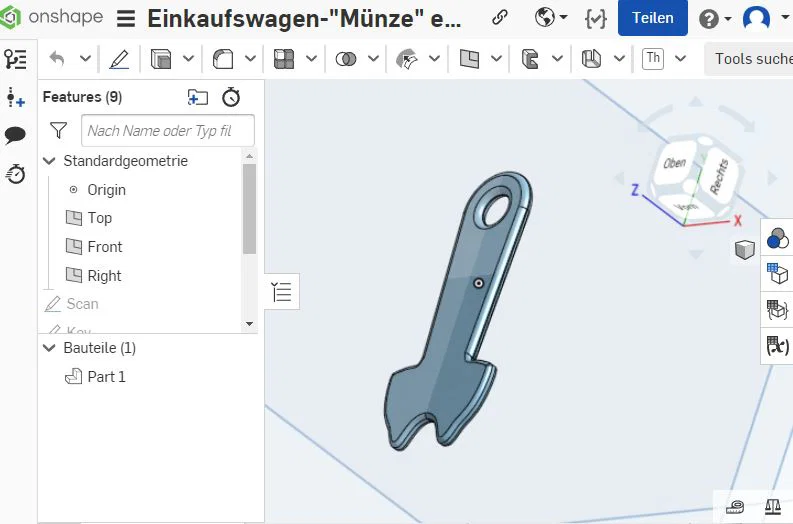Expand the Plane tool dropdown

point(497,59)
